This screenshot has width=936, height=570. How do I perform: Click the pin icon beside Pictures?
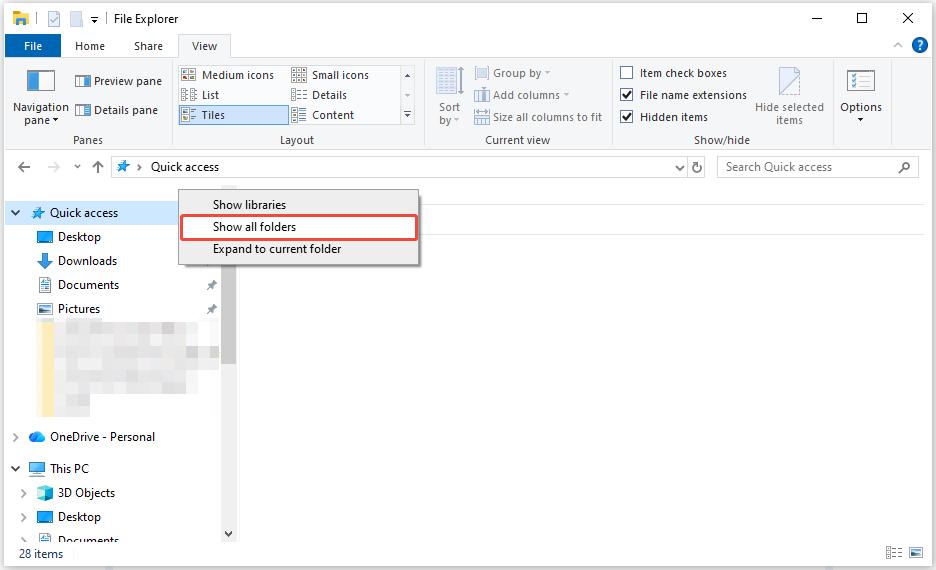(211, 309)
